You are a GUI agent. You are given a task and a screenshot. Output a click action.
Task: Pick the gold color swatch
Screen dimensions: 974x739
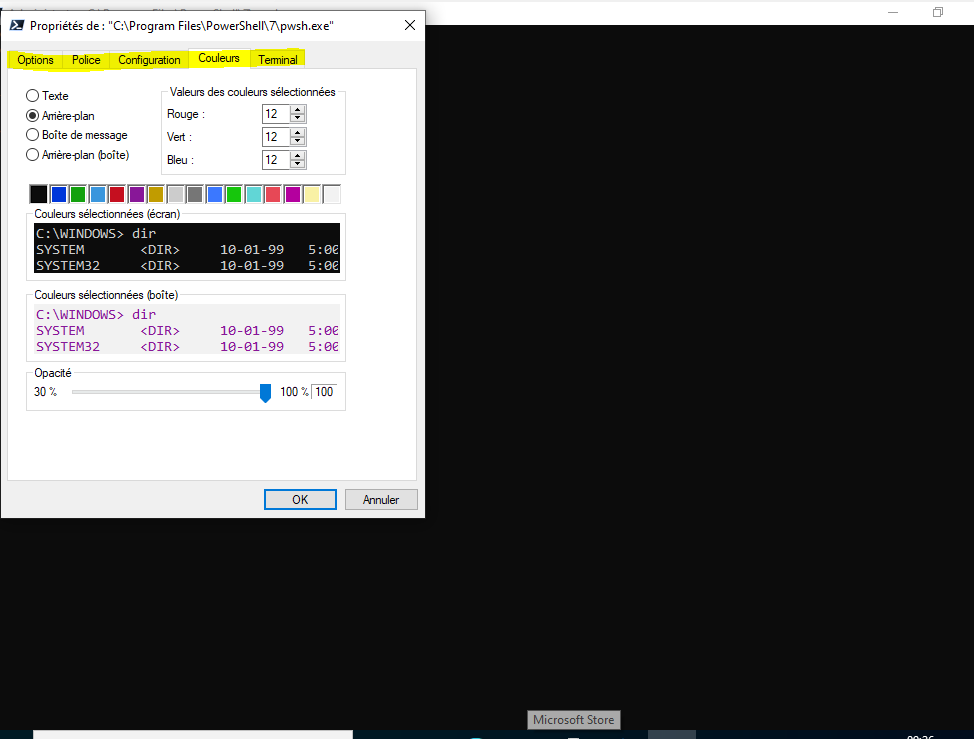(x=156, y=194)
